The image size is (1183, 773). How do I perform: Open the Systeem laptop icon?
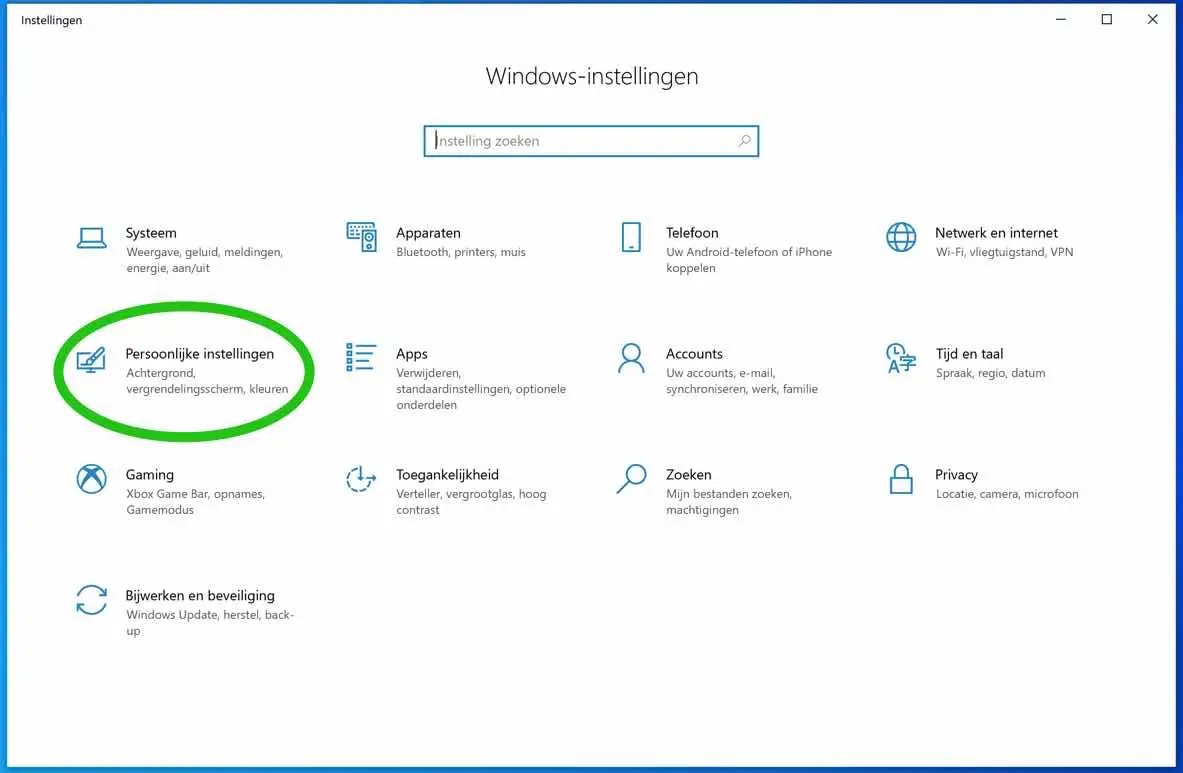point(91,238)
